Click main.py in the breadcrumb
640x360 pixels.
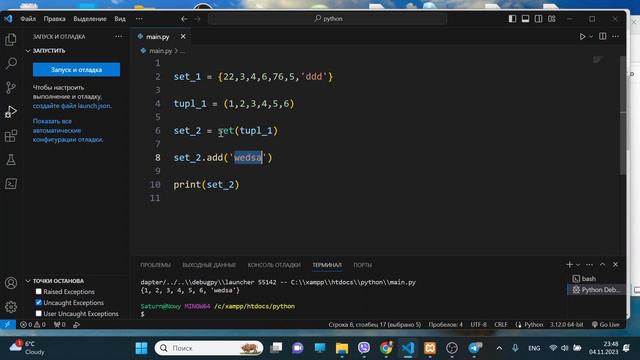click(160, 51)
